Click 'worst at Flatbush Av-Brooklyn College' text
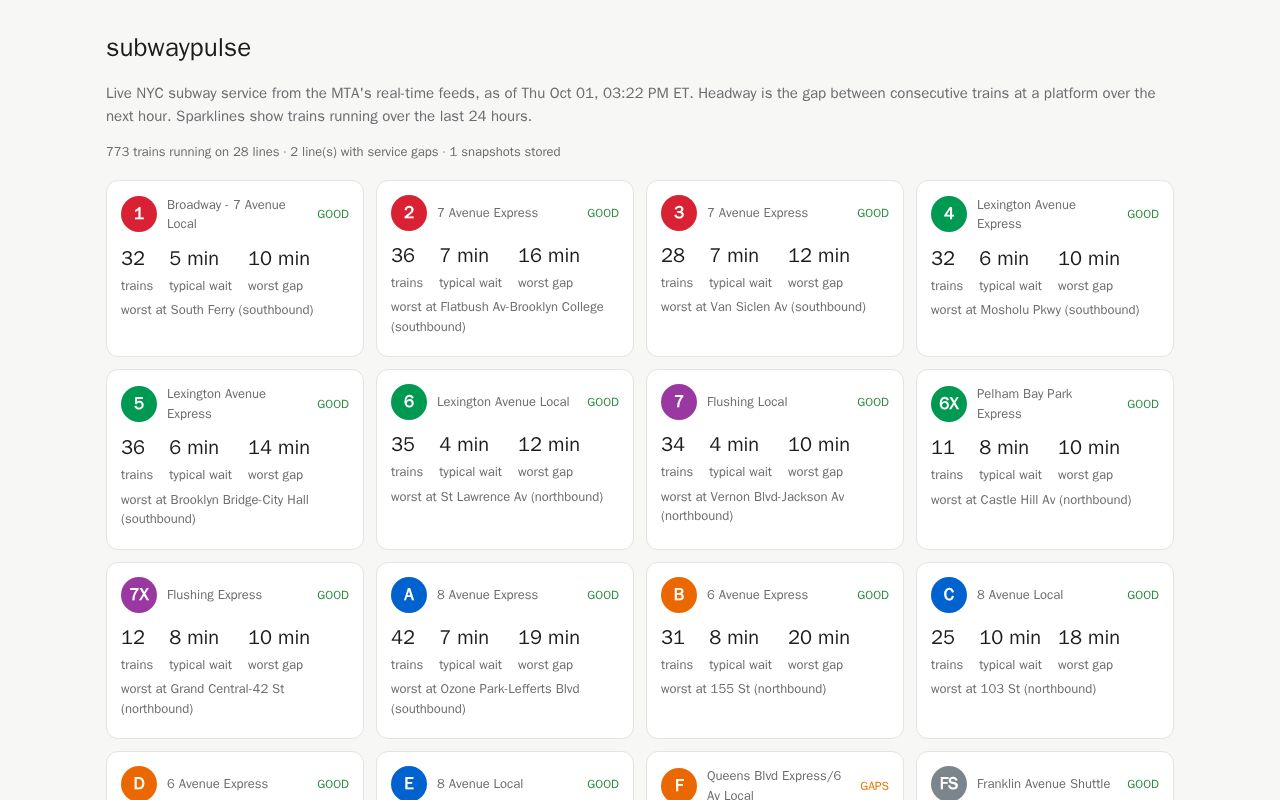 497,307
